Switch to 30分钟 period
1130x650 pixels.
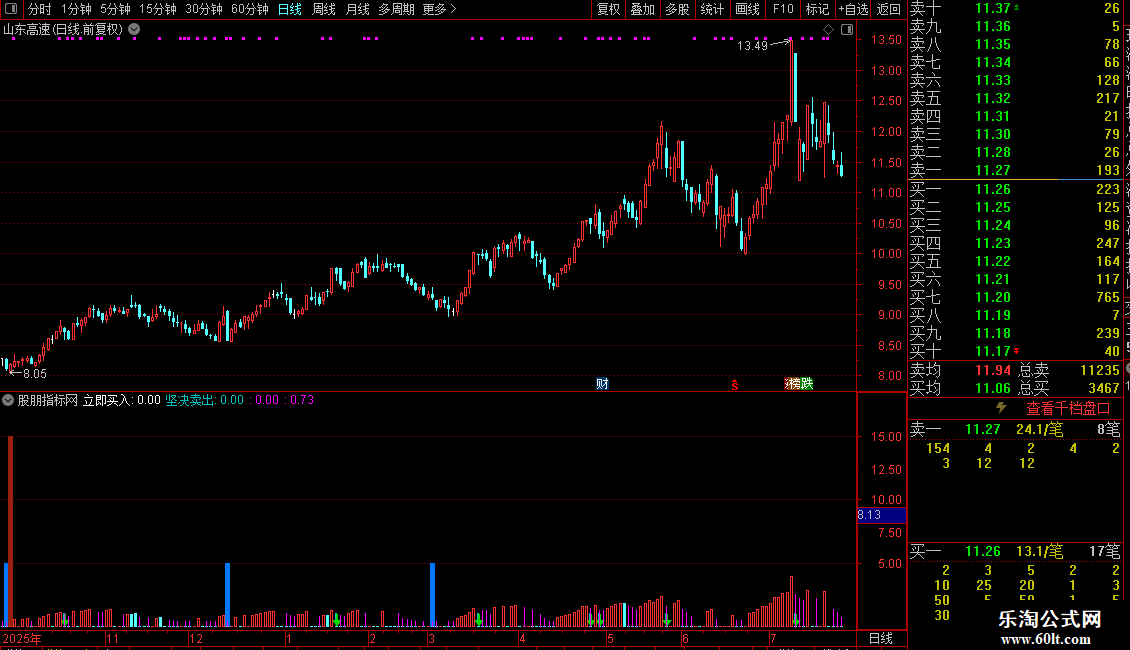204,9
